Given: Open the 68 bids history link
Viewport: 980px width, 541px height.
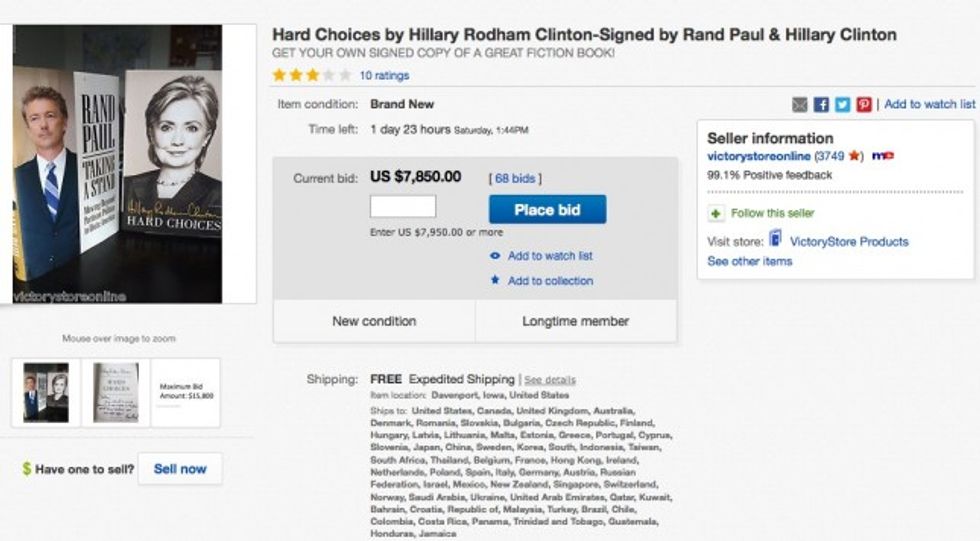Looking at the screenshot, I should pos(517,178).
